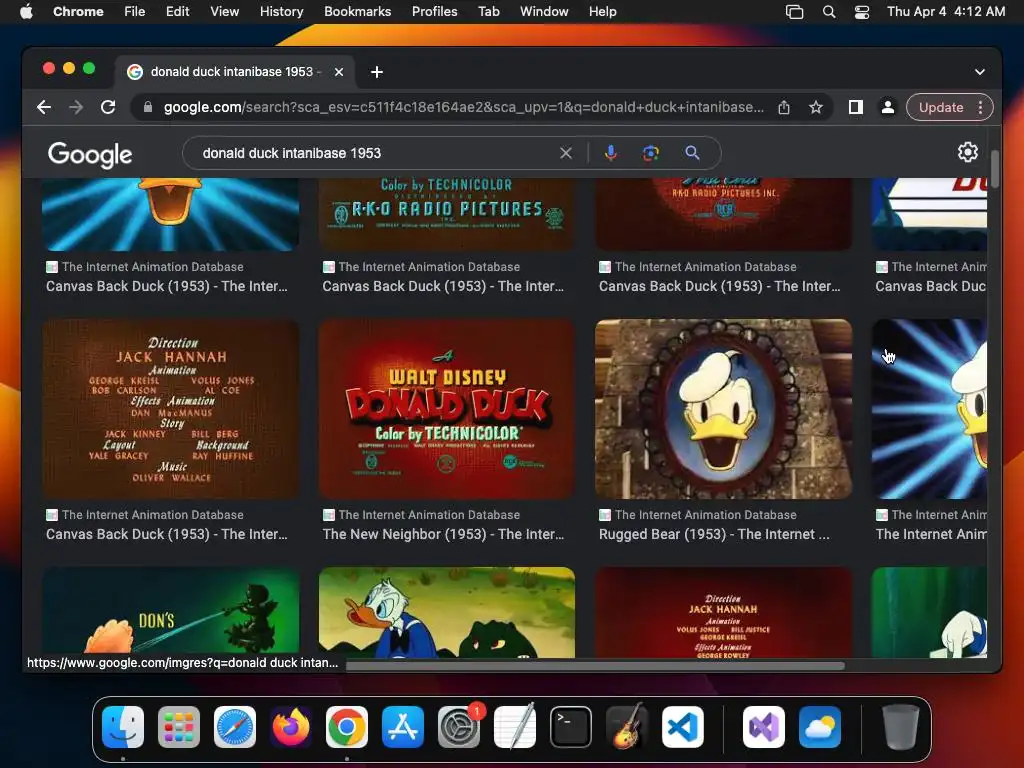The image size is (1024, 768).
Task: Click the forward navigation arrow
Action: click(x=76, y=107)
